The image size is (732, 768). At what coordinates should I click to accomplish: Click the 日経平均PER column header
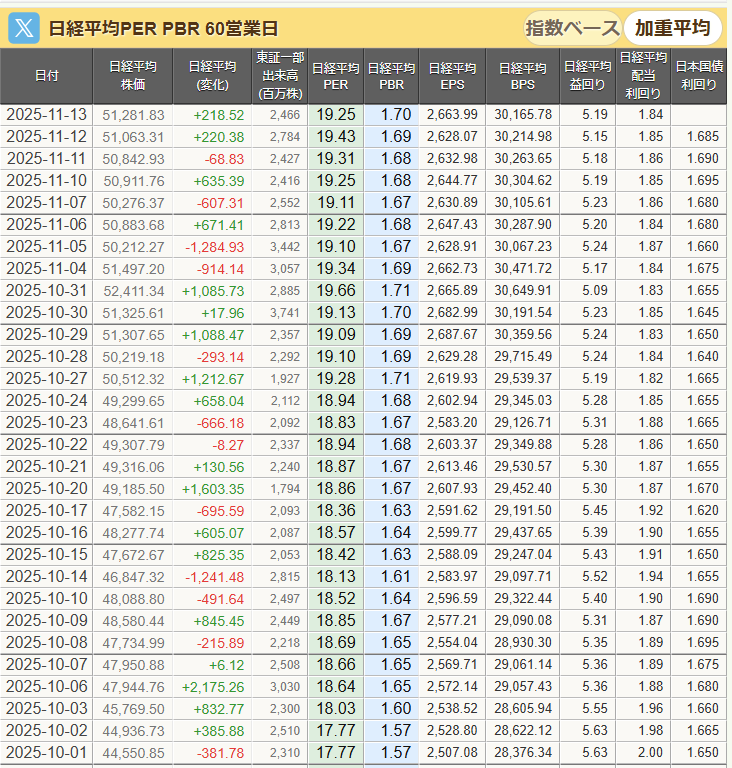[x=336, y=76]
